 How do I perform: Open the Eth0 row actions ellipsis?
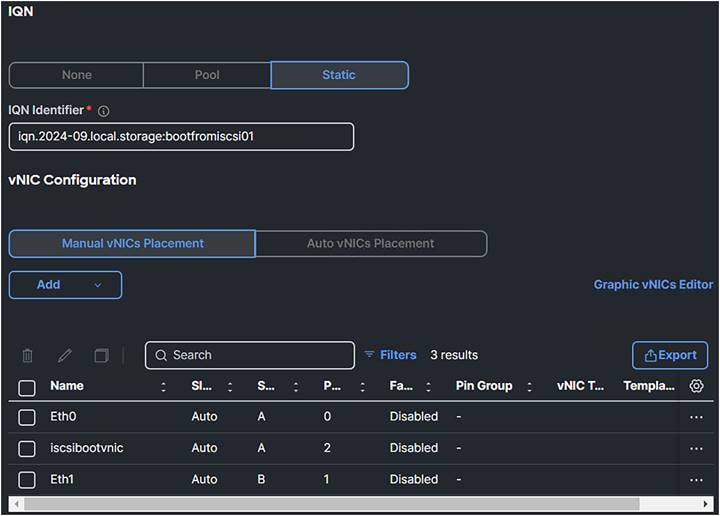696,416
